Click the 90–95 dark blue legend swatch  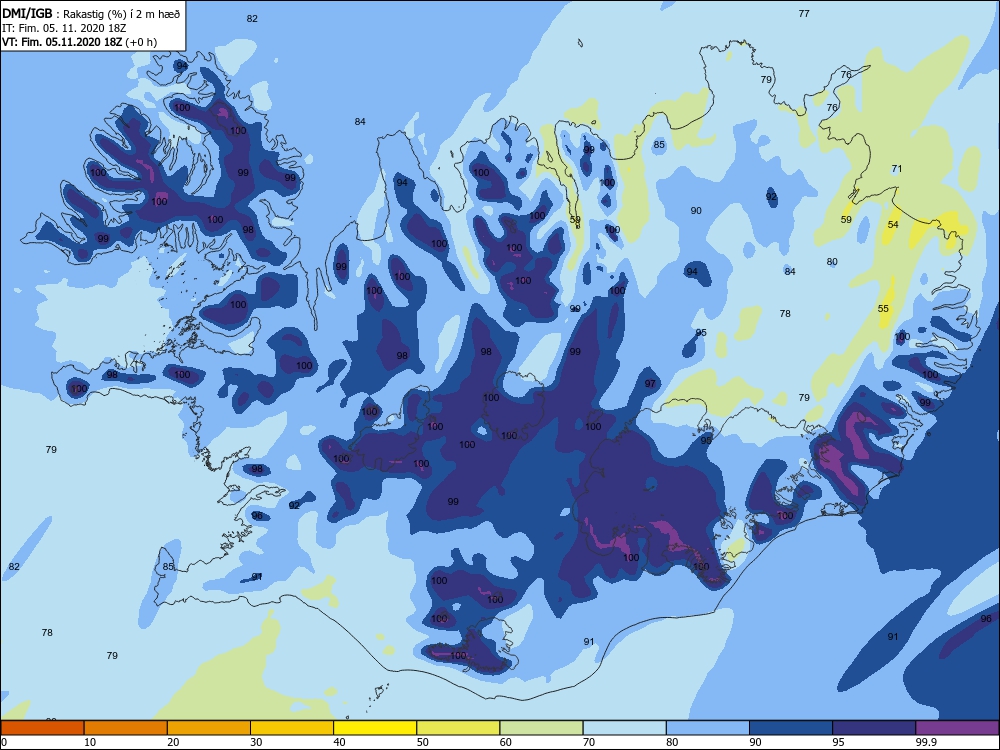(791, 728)
